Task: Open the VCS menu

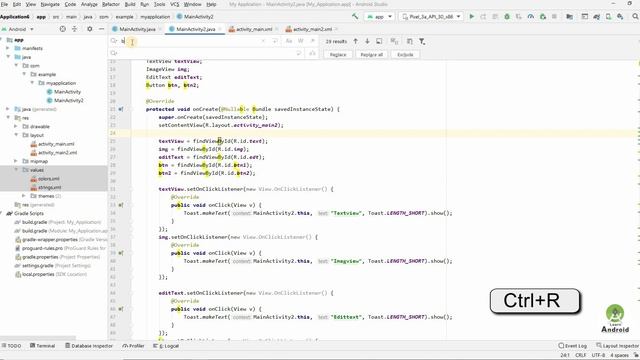Action: pos(175,4)
